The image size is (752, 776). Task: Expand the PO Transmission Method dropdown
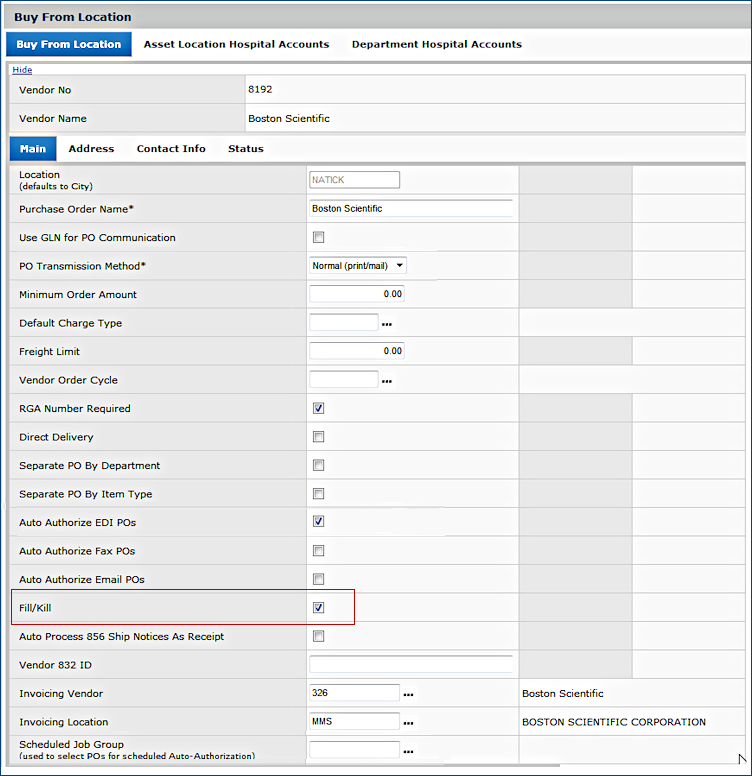pyautogui.click(x=358, y=266)
